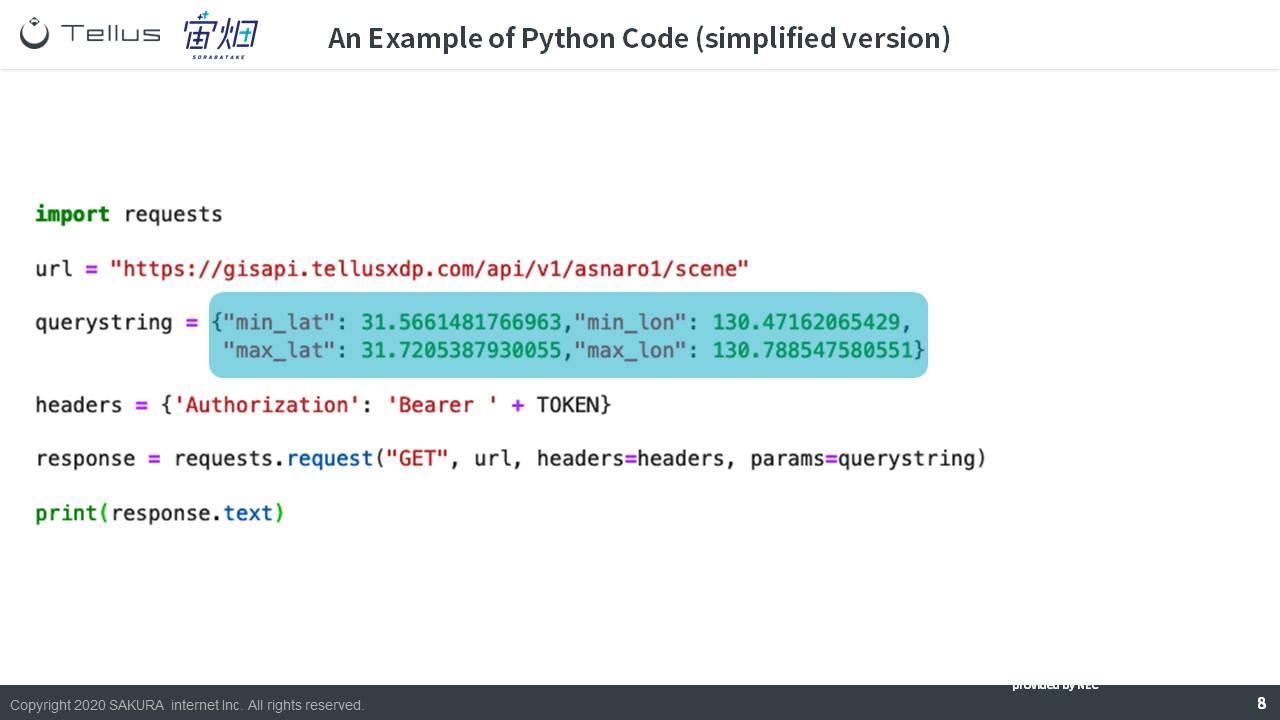Click the Tellus logo
The height and width of the screenshot is (720, 1280).
(x=90, y=33)
